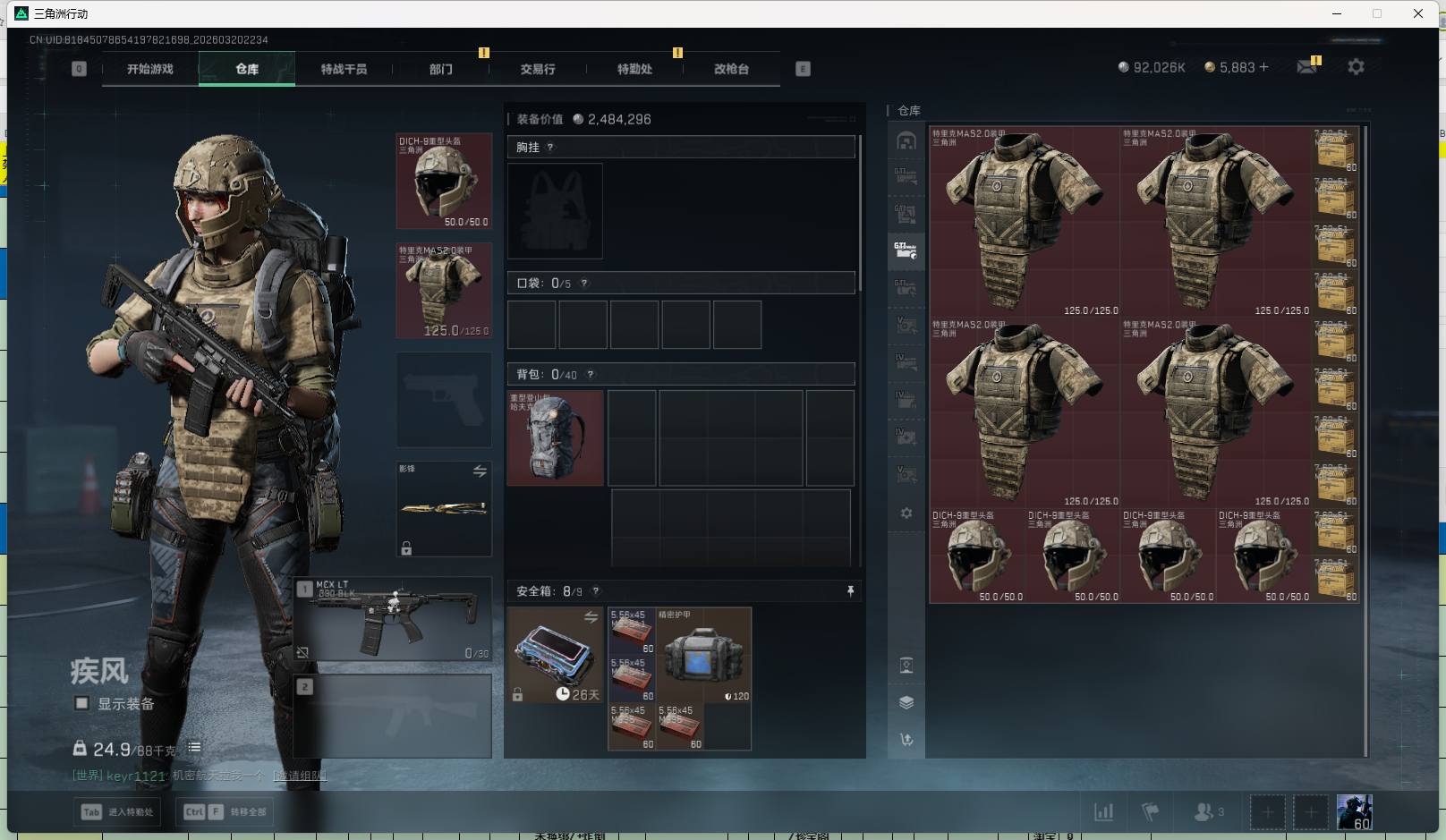Click the Q previous-tab key icon

(x=79, y=69)
